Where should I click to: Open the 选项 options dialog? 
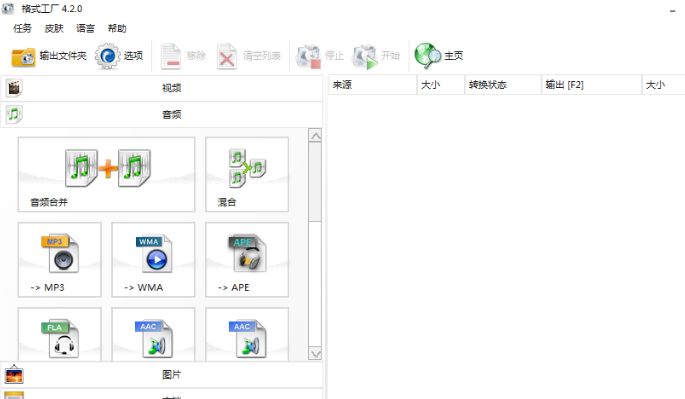click(x=119, y=56)
